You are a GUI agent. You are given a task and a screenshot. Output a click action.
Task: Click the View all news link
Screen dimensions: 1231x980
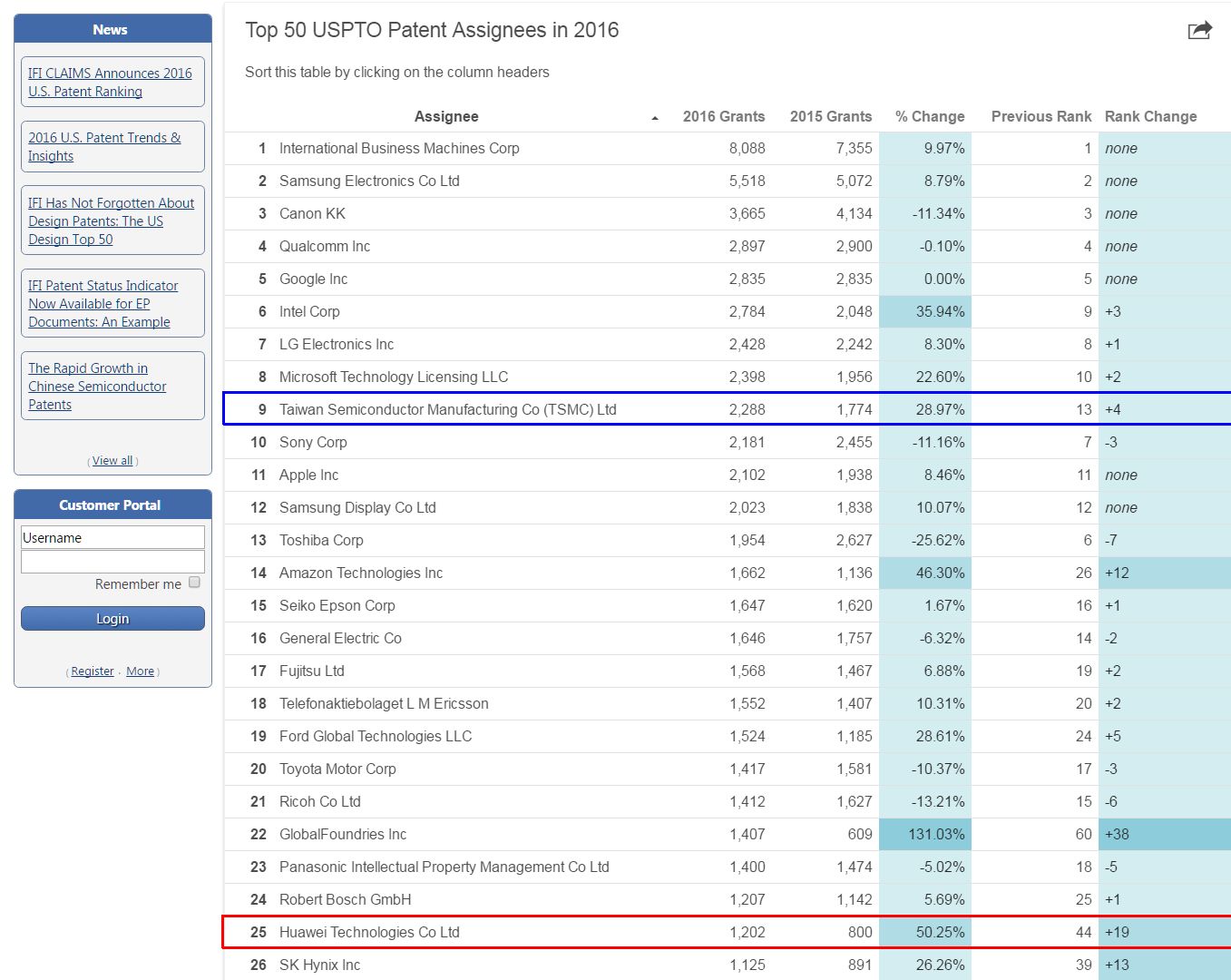click(x=112, y=460)
